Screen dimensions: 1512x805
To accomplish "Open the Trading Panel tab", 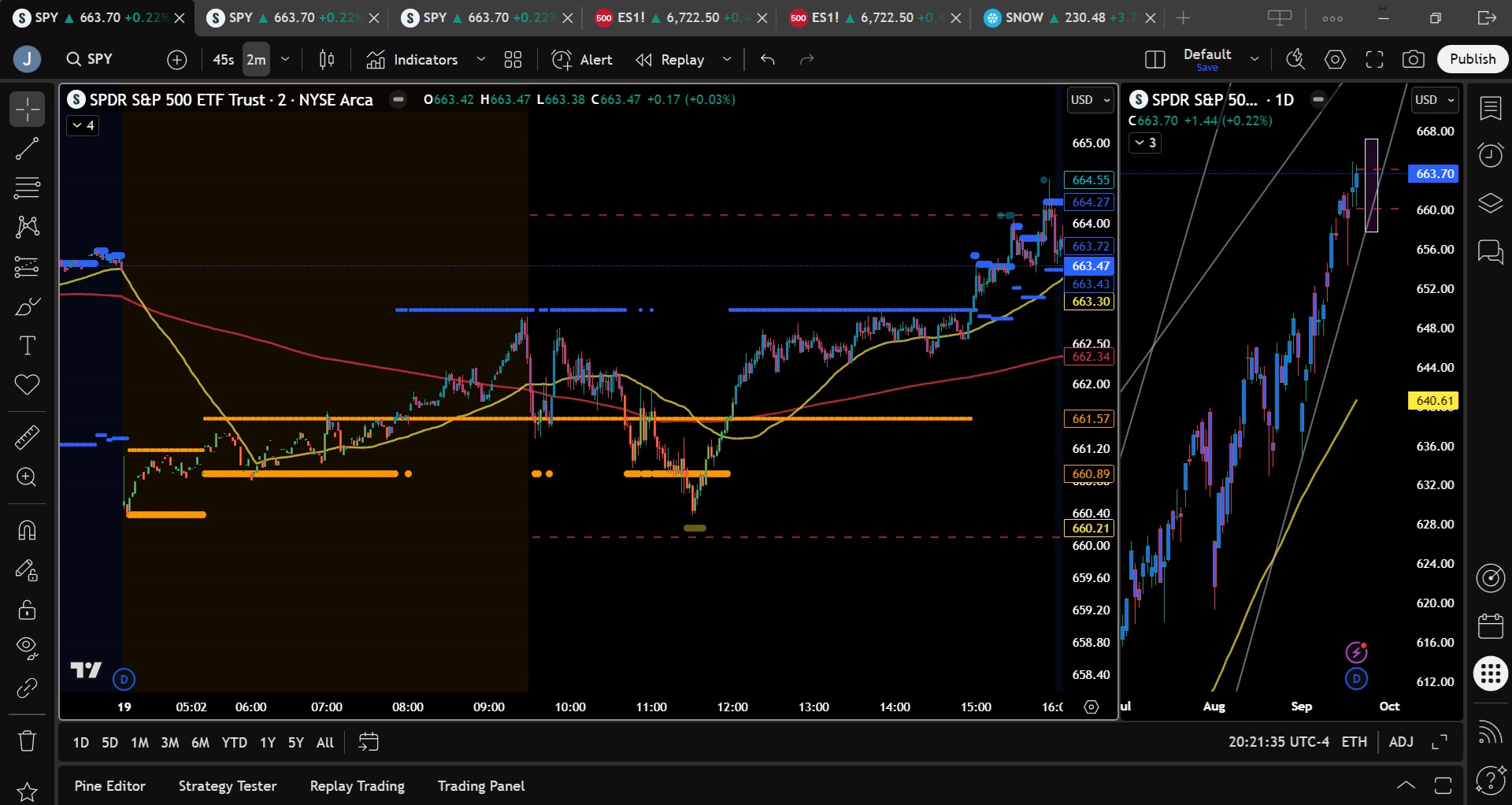I will click(x=481, y=786).
